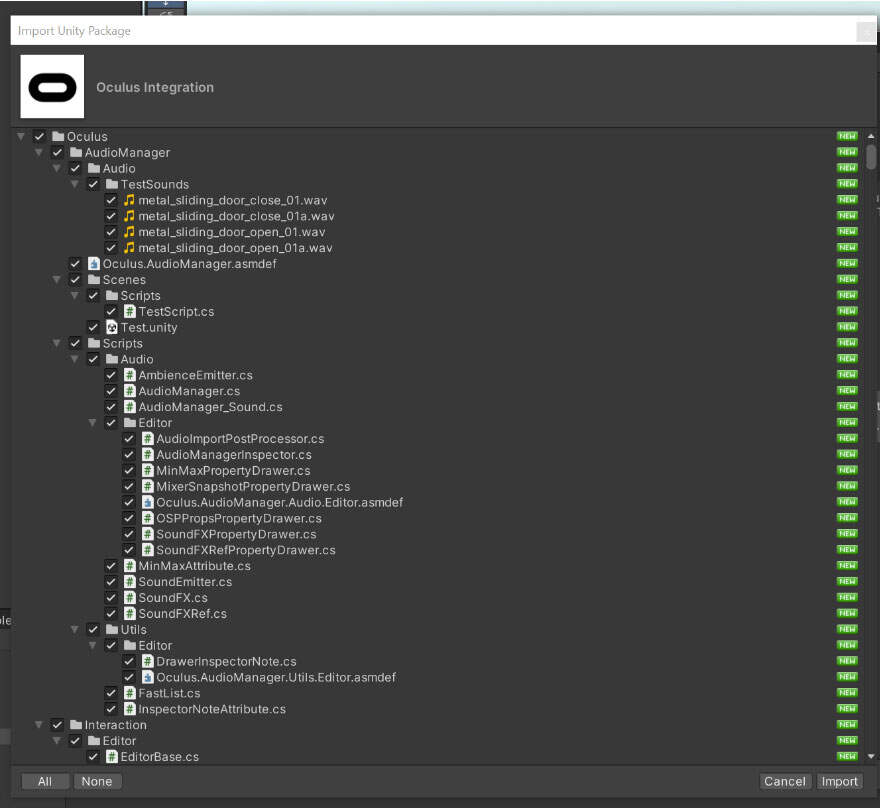
Task: Click the None button to deselect everything
Action: click(97, 781)
